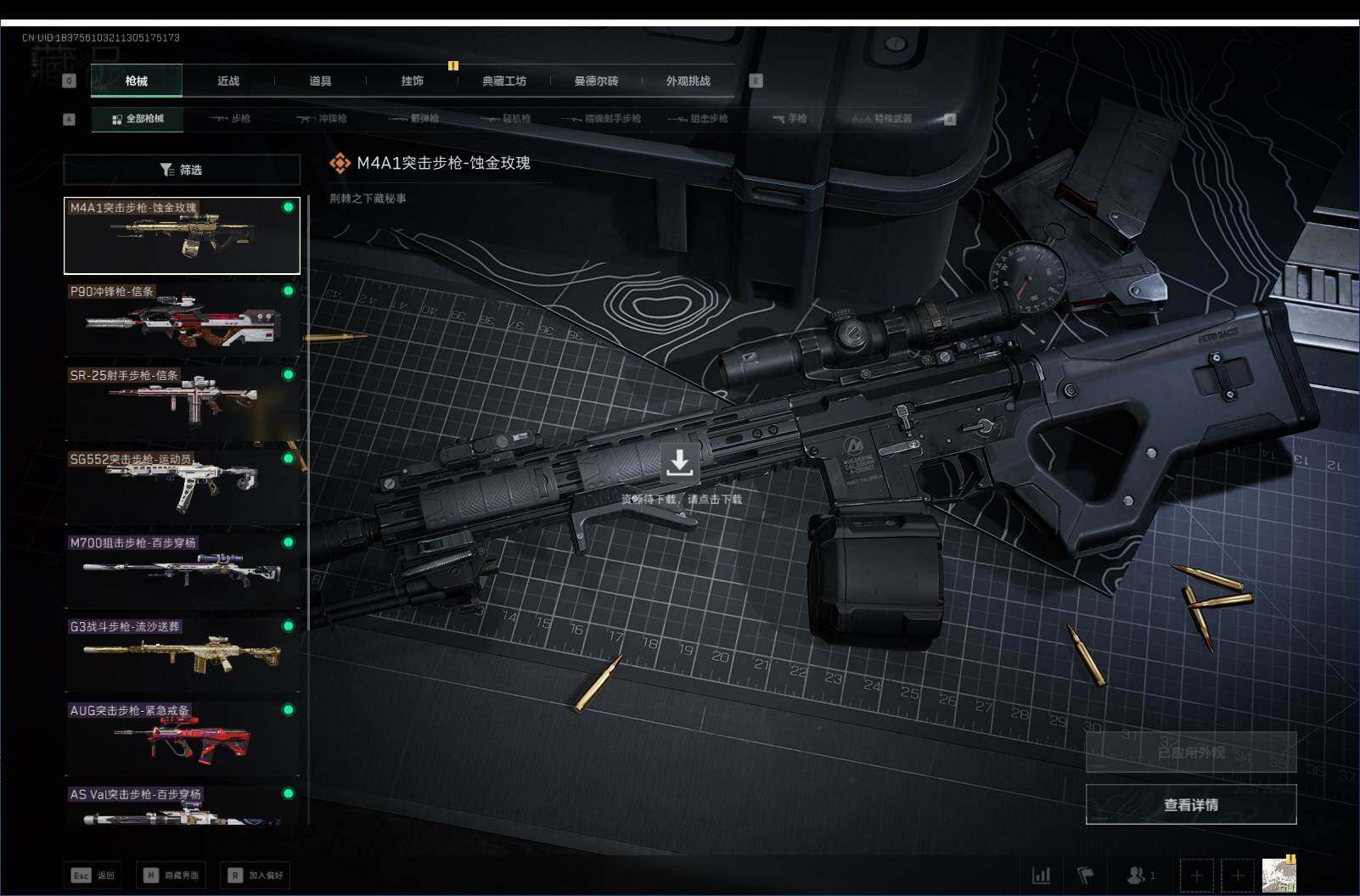The height and width of the screenshot is (896, 1360).
Task: Click the green status dot on AUG card
Action: 289,709
